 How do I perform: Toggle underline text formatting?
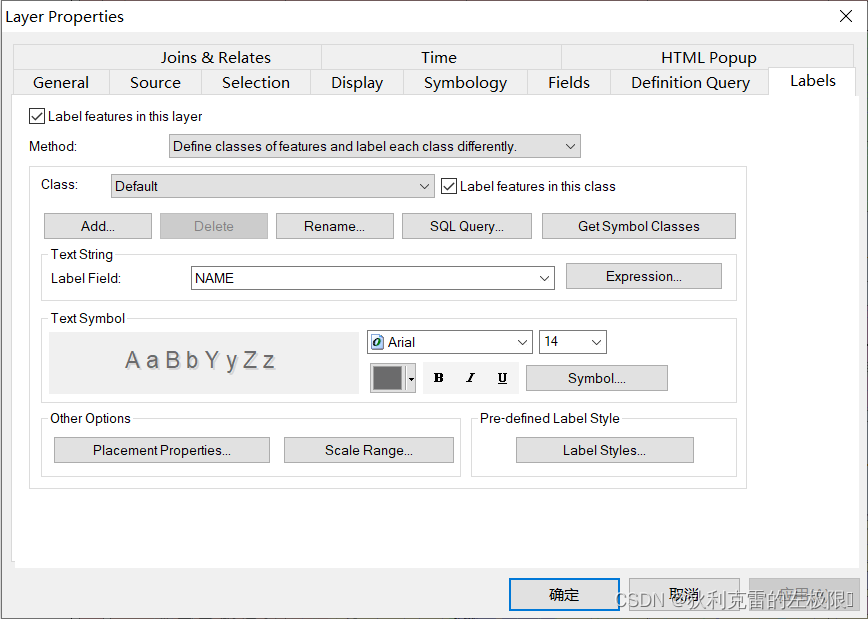502,378
